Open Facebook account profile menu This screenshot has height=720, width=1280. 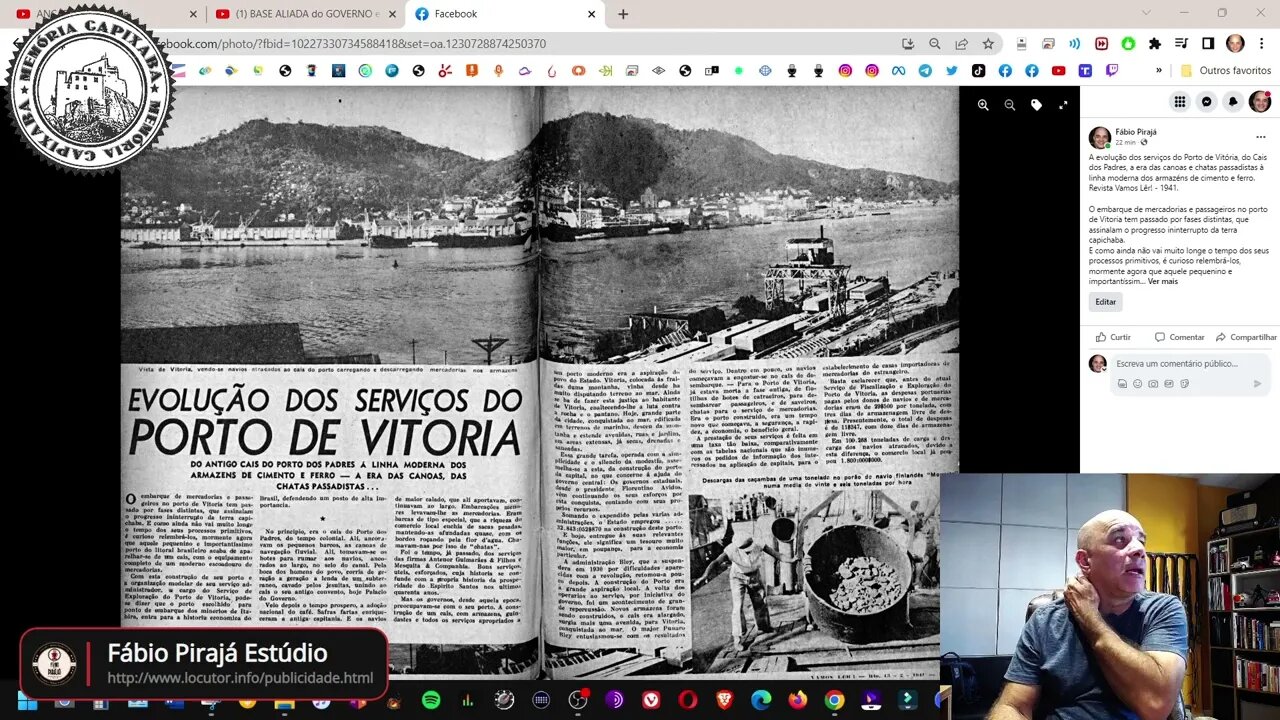(x=1260, y=101)
